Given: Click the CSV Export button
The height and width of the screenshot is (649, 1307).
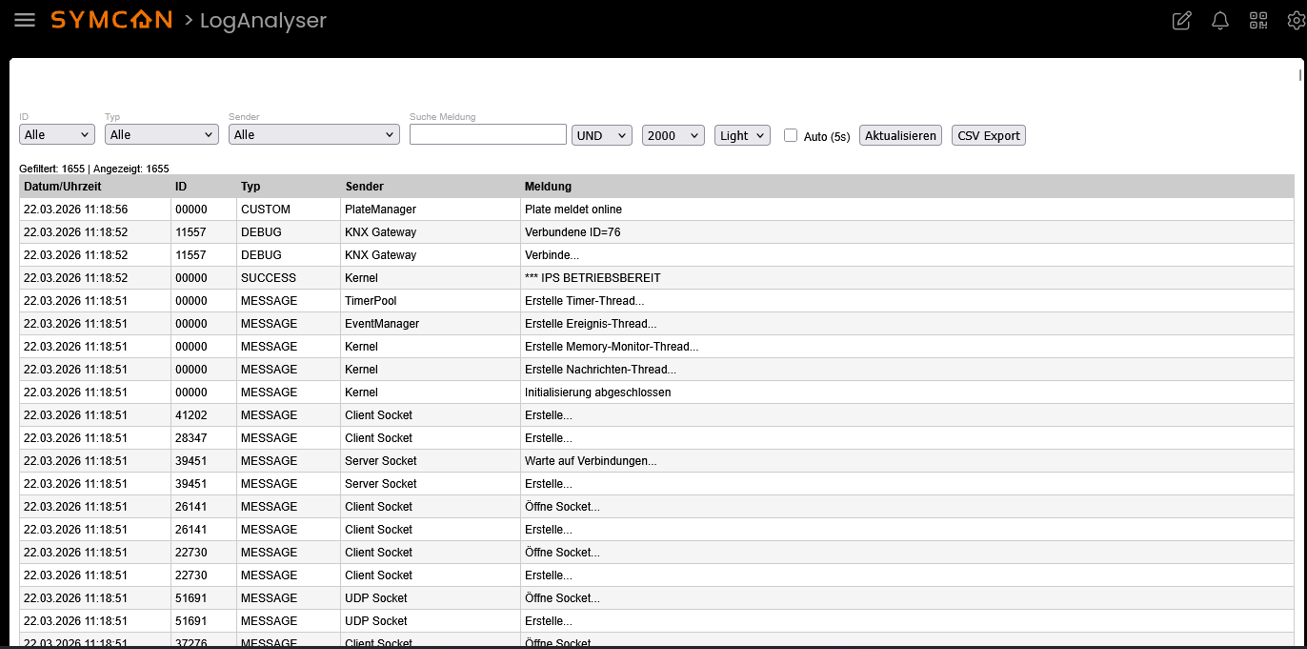Looking at the screenshot, I should (x=988, y=135).
